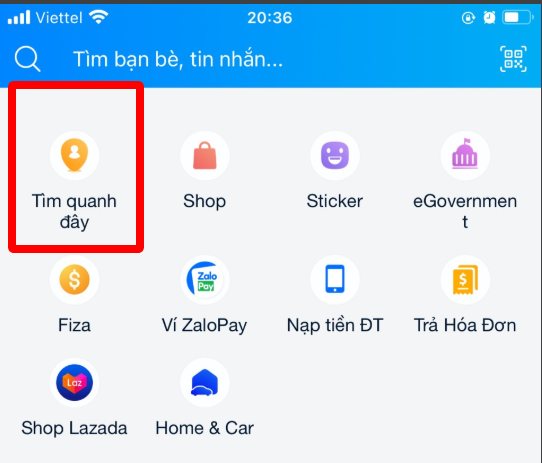This screenshot has width=542, height=463.
Task: Open the Shop bag icon
Action: tap(205, 155)
